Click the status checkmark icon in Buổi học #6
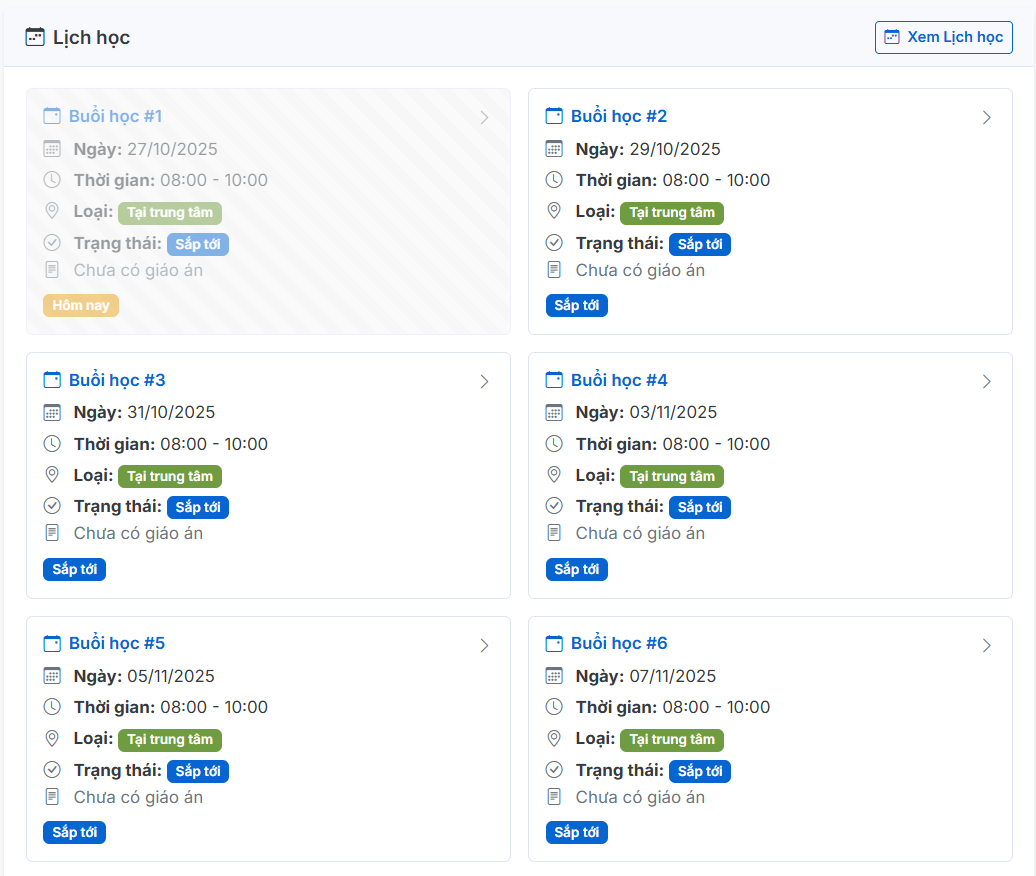This screenshot has height=876, width=1036. 554,770
